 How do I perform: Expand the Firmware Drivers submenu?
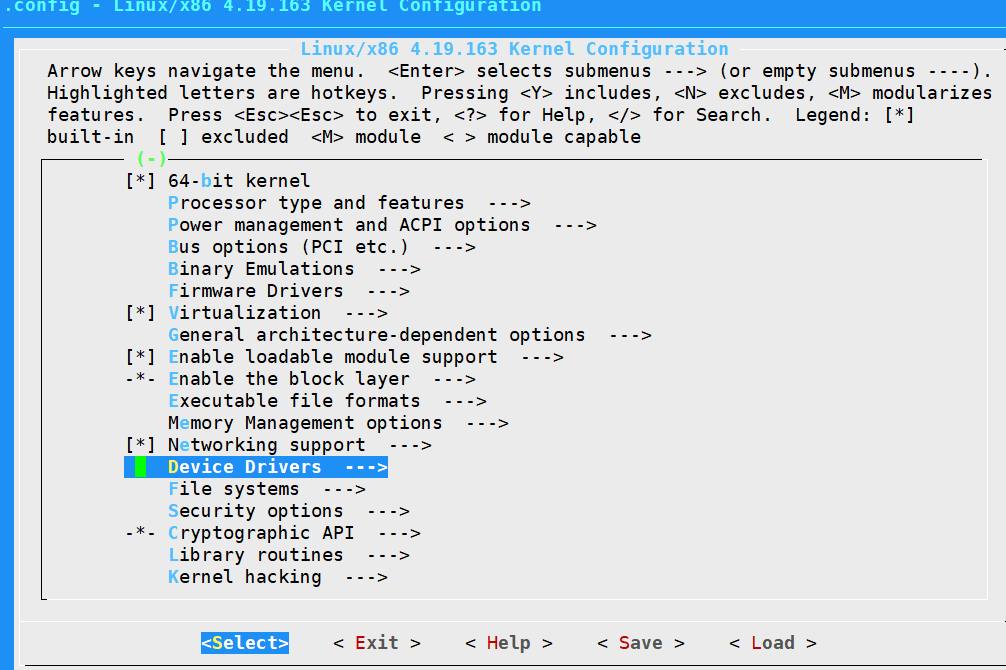click(x=254, y=290)
